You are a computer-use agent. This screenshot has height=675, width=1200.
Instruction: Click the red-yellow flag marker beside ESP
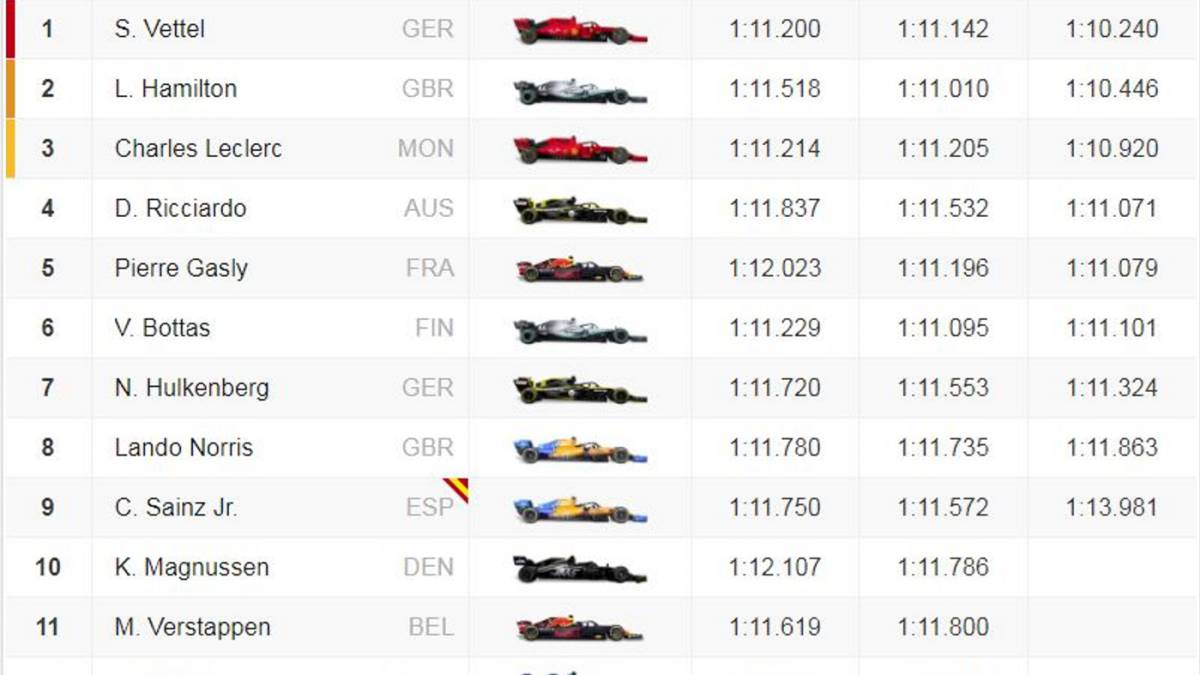coord(456,490)
